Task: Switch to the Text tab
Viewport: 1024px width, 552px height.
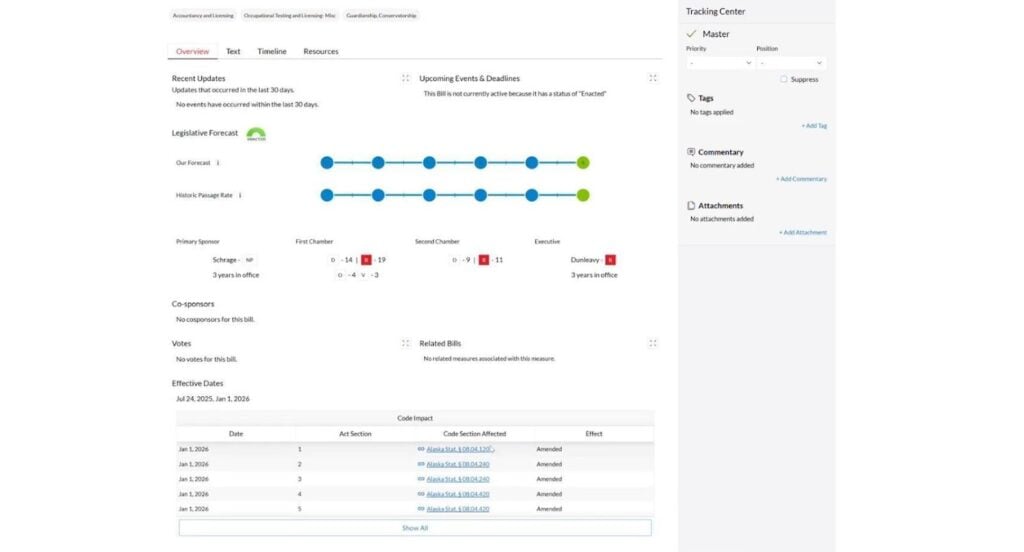Action: [233, 51]
